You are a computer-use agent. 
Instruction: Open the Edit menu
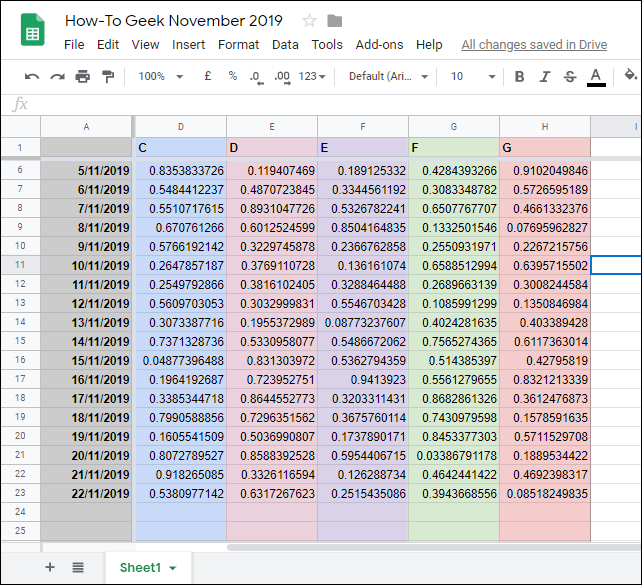[x=108, y=45]
